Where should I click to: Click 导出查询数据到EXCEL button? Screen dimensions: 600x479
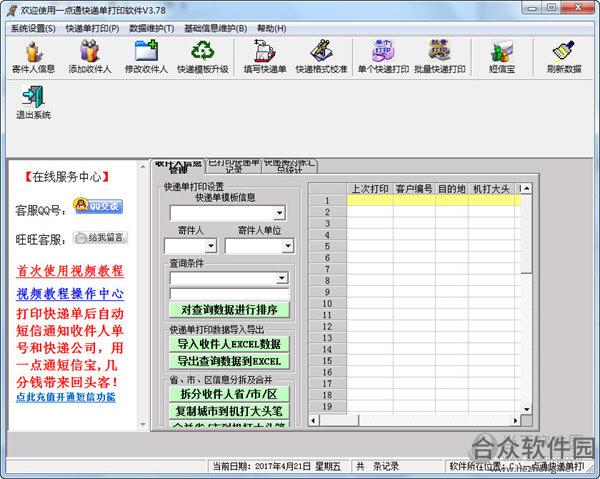(x=229, y=361)
